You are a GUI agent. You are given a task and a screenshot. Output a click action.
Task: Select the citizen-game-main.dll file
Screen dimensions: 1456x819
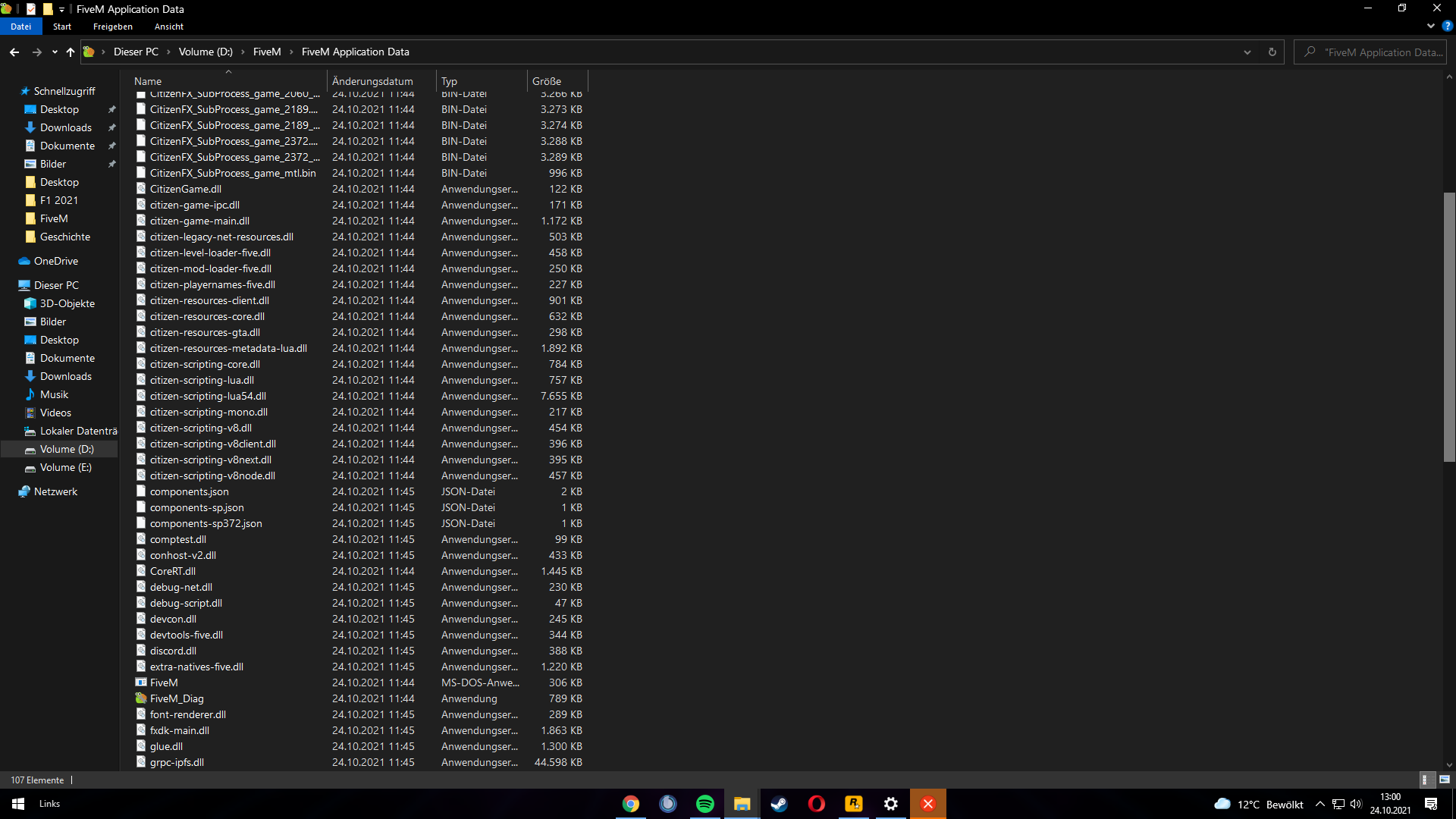pyautogui.click(x=199, y=221)
